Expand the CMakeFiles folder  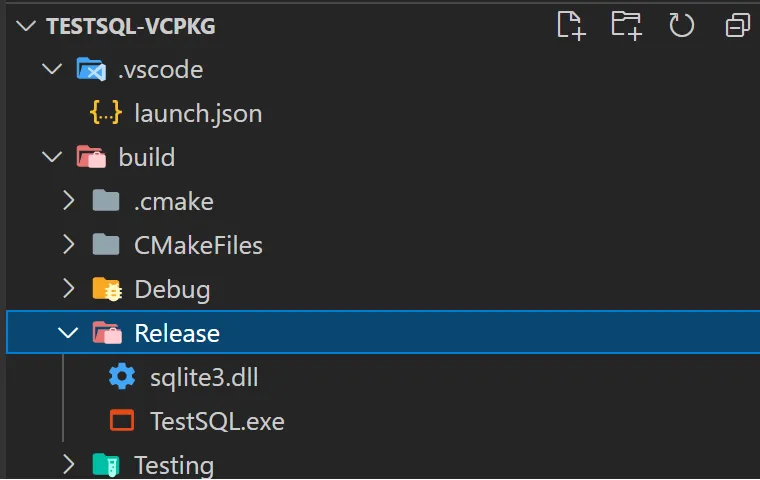(69, 244)
